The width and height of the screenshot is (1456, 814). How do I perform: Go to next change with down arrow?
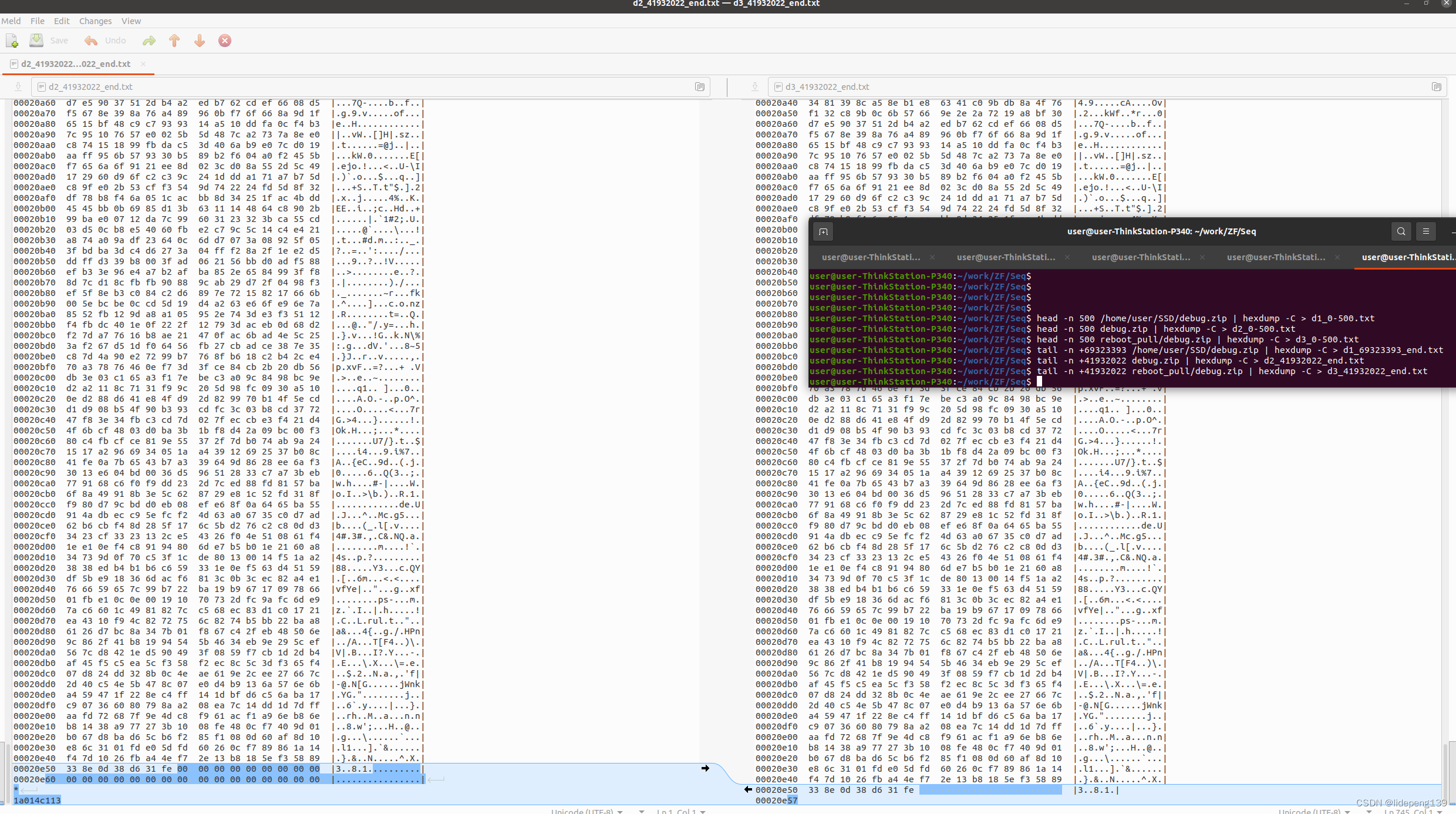[x=200, y=41]
